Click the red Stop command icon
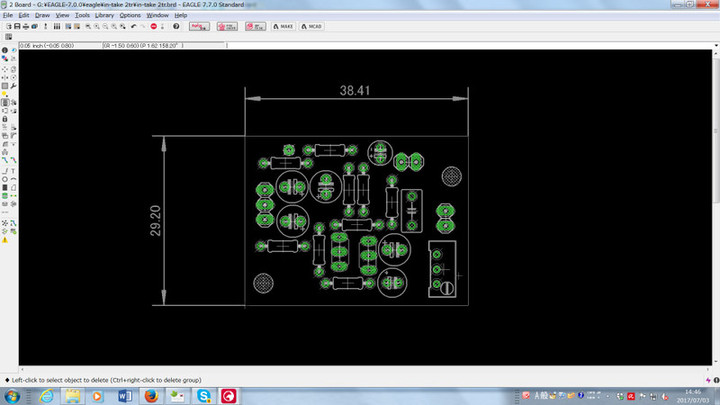Screen dimensions: 720x405 151,27
